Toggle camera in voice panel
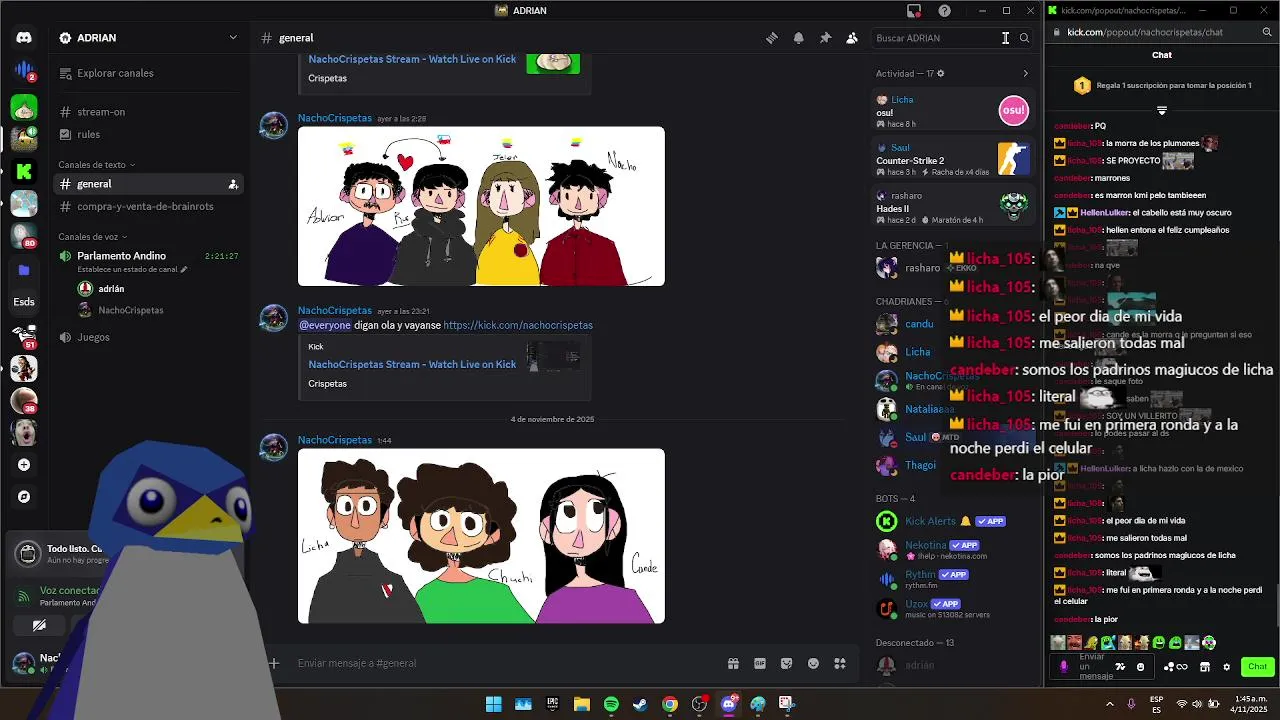This screenshot has width=1280, height=720. coord(39,626)
